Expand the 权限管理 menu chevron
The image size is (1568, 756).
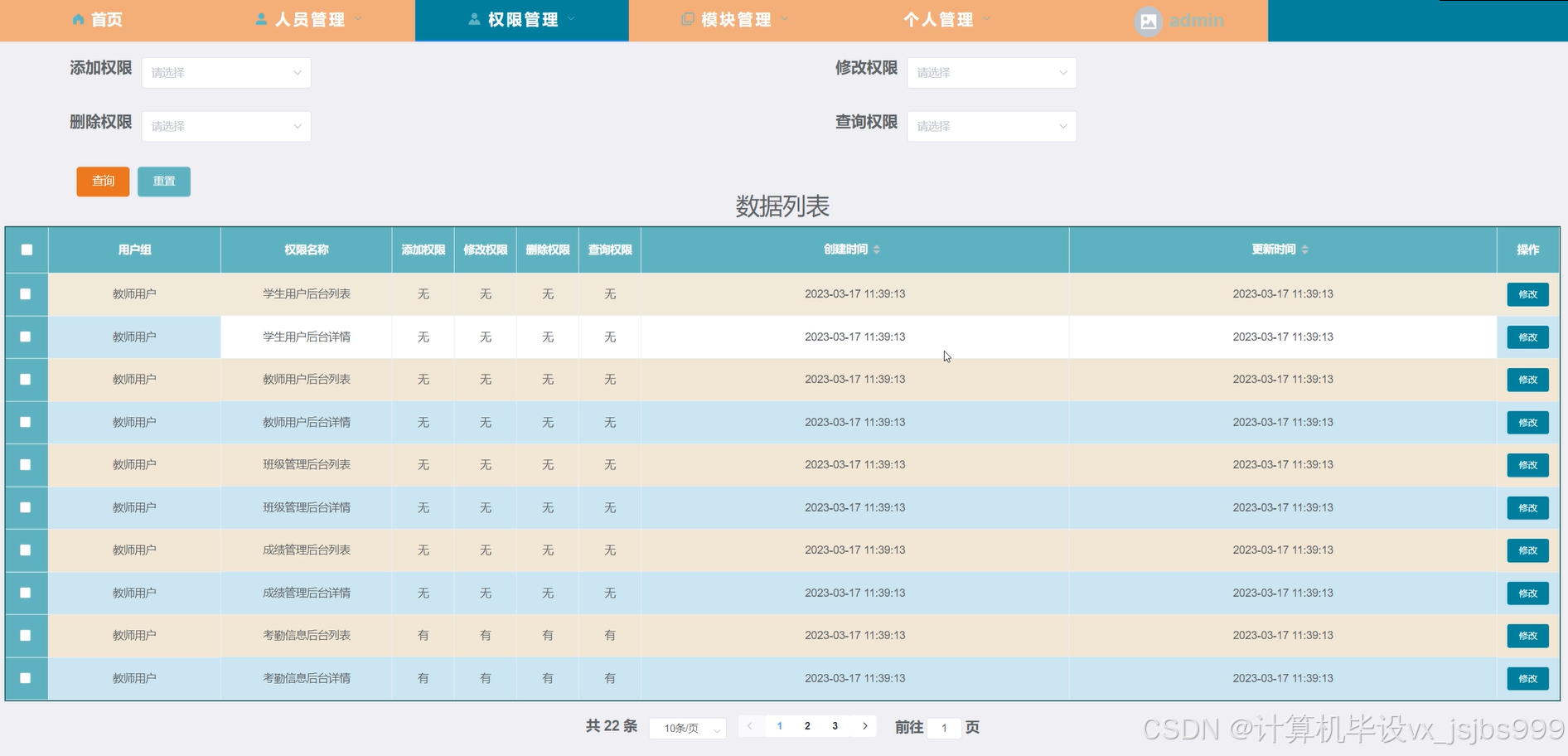(571, 19)
